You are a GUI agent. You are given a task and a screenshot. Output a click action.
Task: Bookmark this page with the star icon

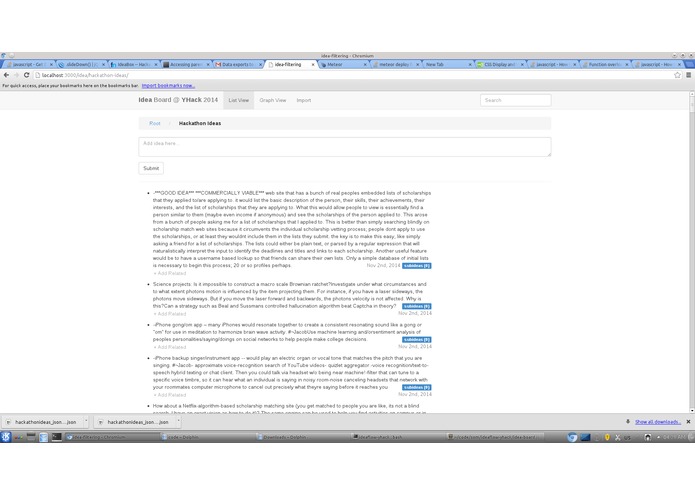point(677,75)
